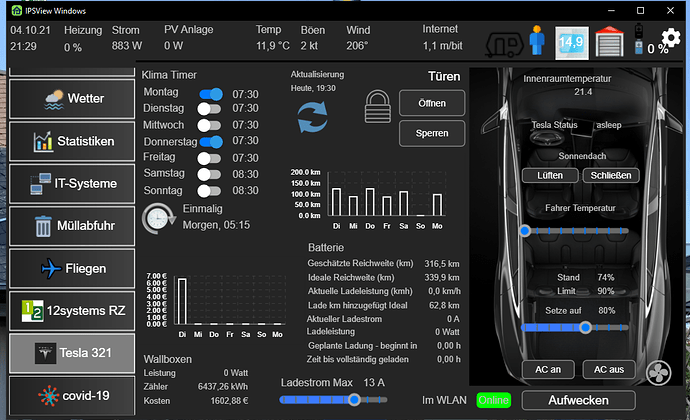Screen dimensions: 690x420
Task: Click the IPSView app icon in title bar
Action: (x=17, y=10)
